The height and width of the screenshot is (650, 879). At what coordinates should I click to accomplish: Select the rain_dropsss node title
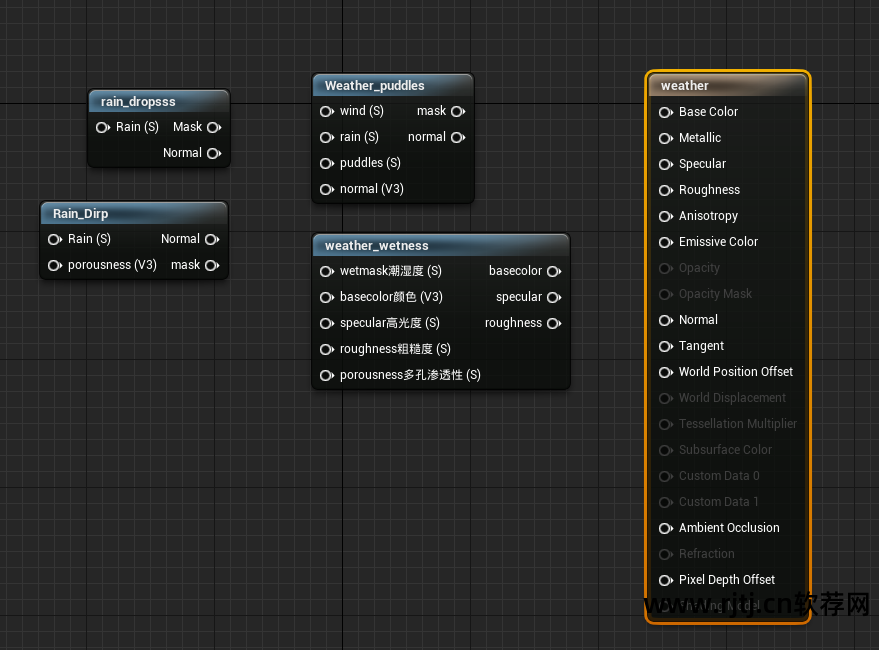[138, 102]
